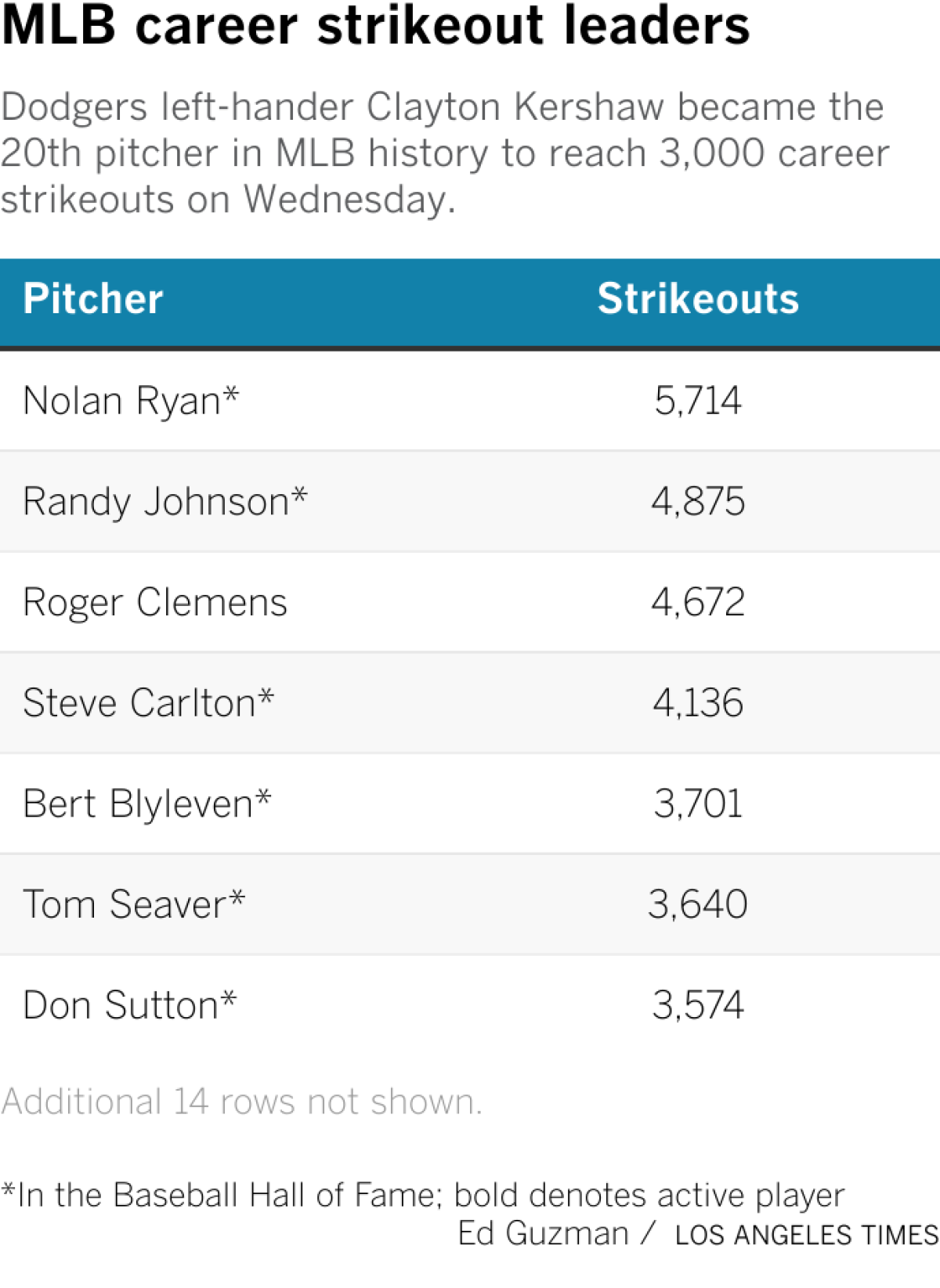Click the 'Additional 14 rows not shown' text
The width and height of the screenshot is (940, 1288).
tap(241, 1102)
